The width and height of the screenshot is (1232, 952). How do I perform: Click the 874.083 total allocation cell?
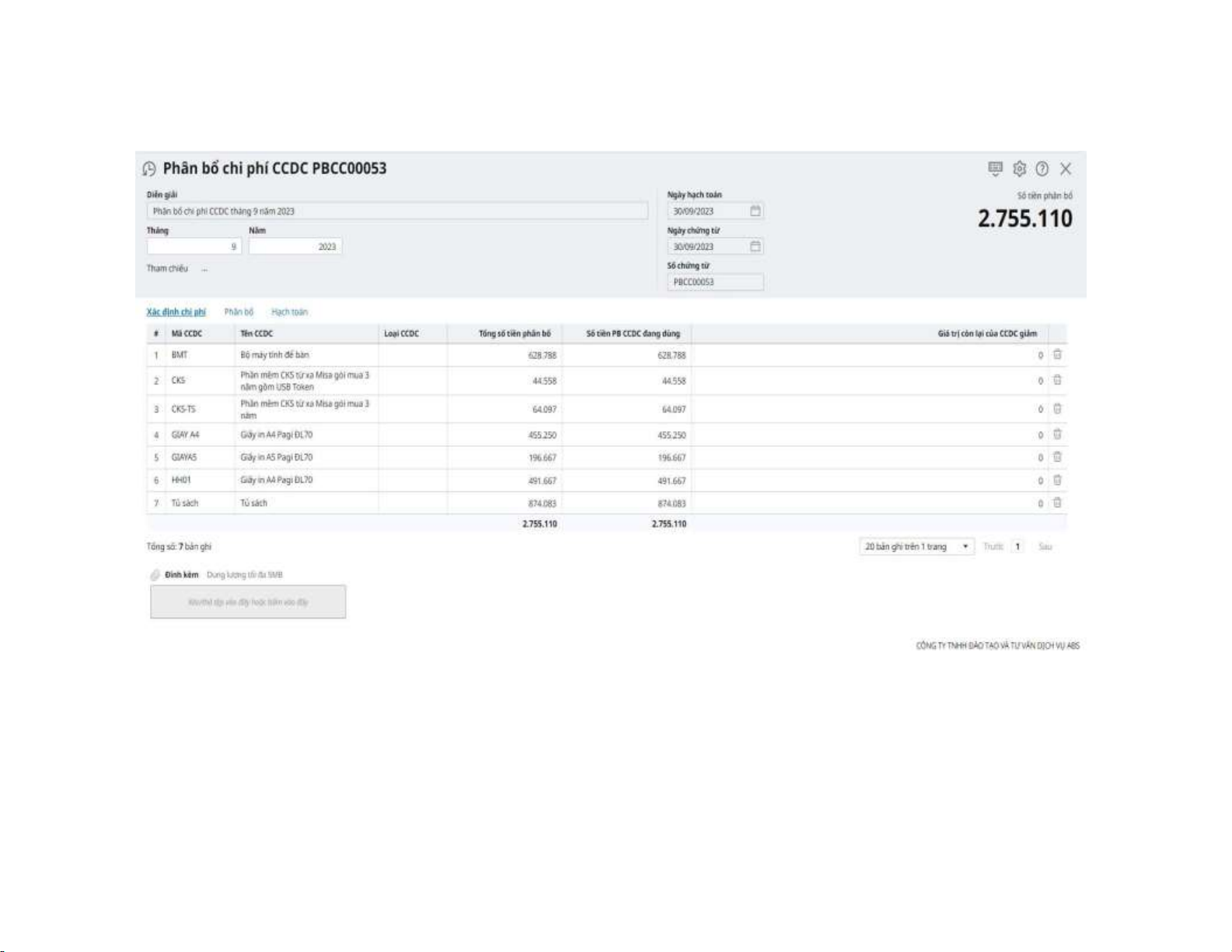pos(504,504)
